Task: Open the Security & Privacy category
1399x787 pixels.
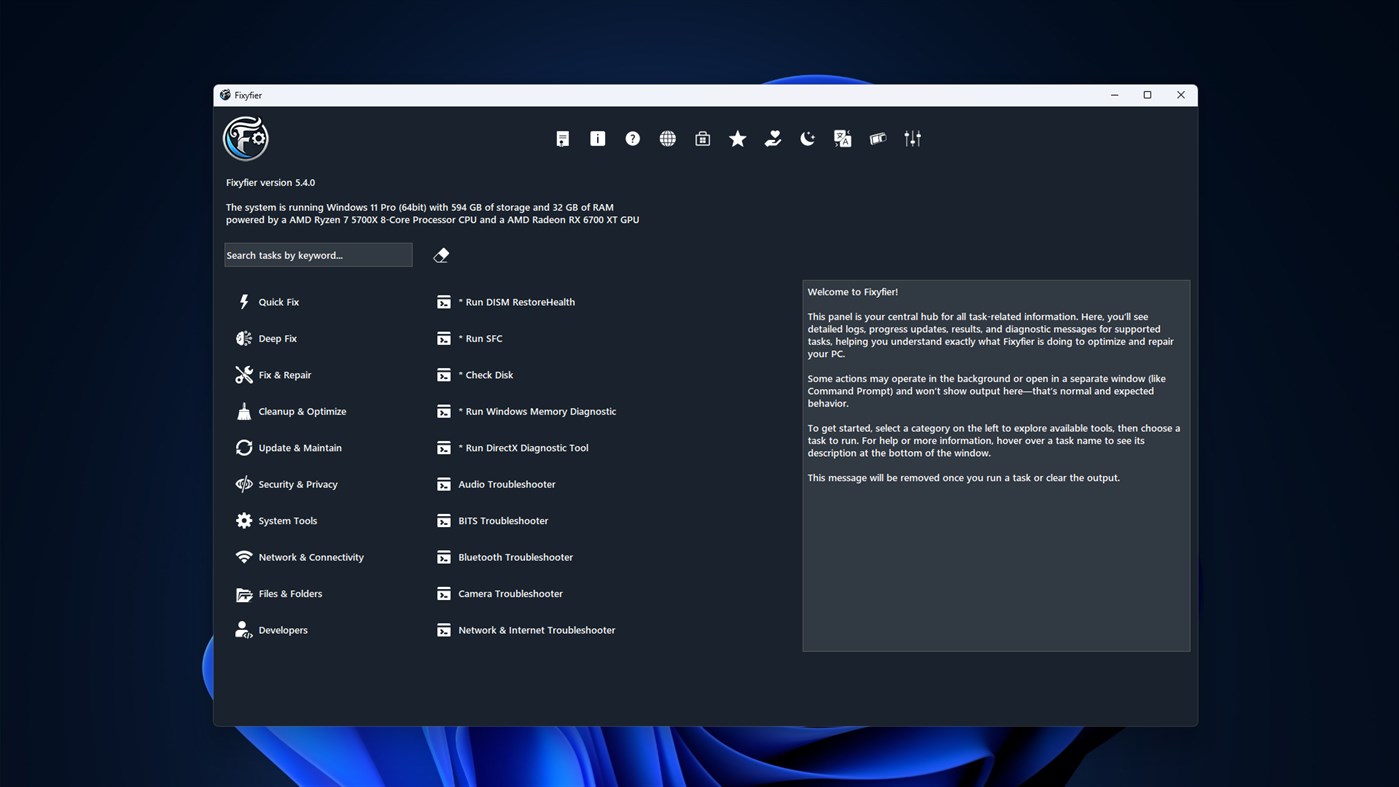Action: click(286, 485)
